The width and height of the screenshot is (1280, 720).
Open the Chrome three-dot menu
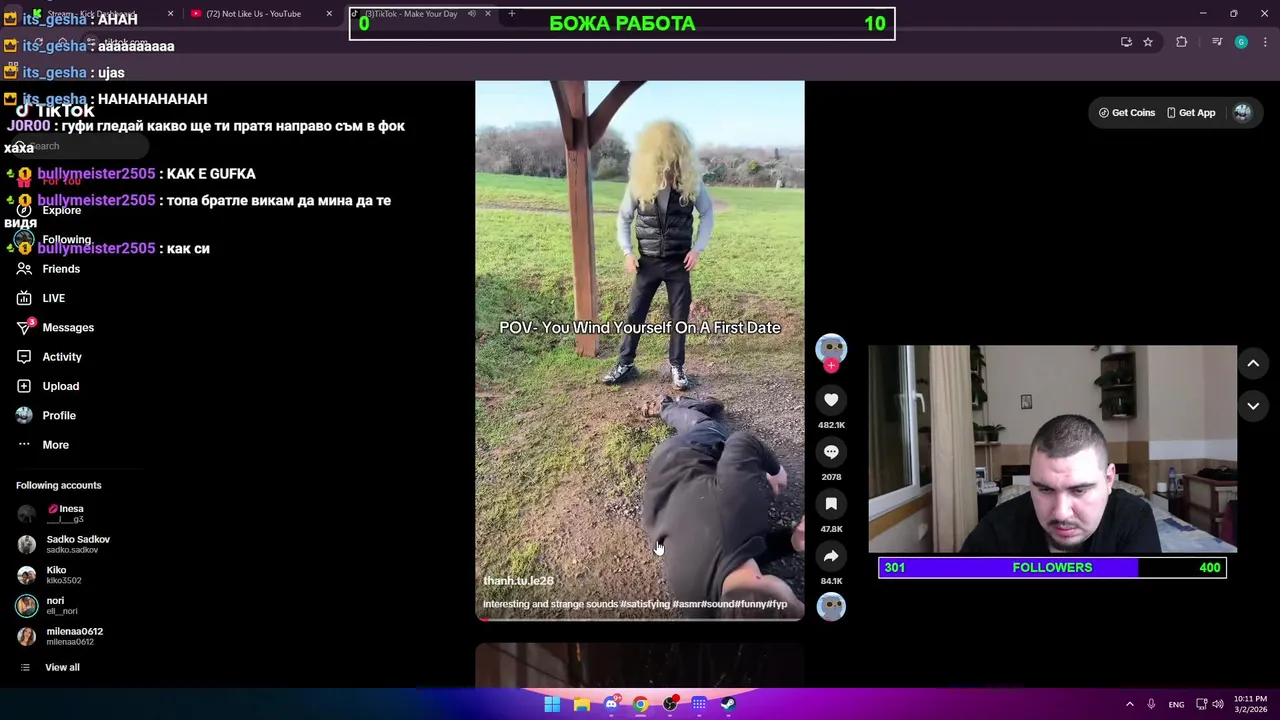pyautogui.click(x=1266, y=42)
